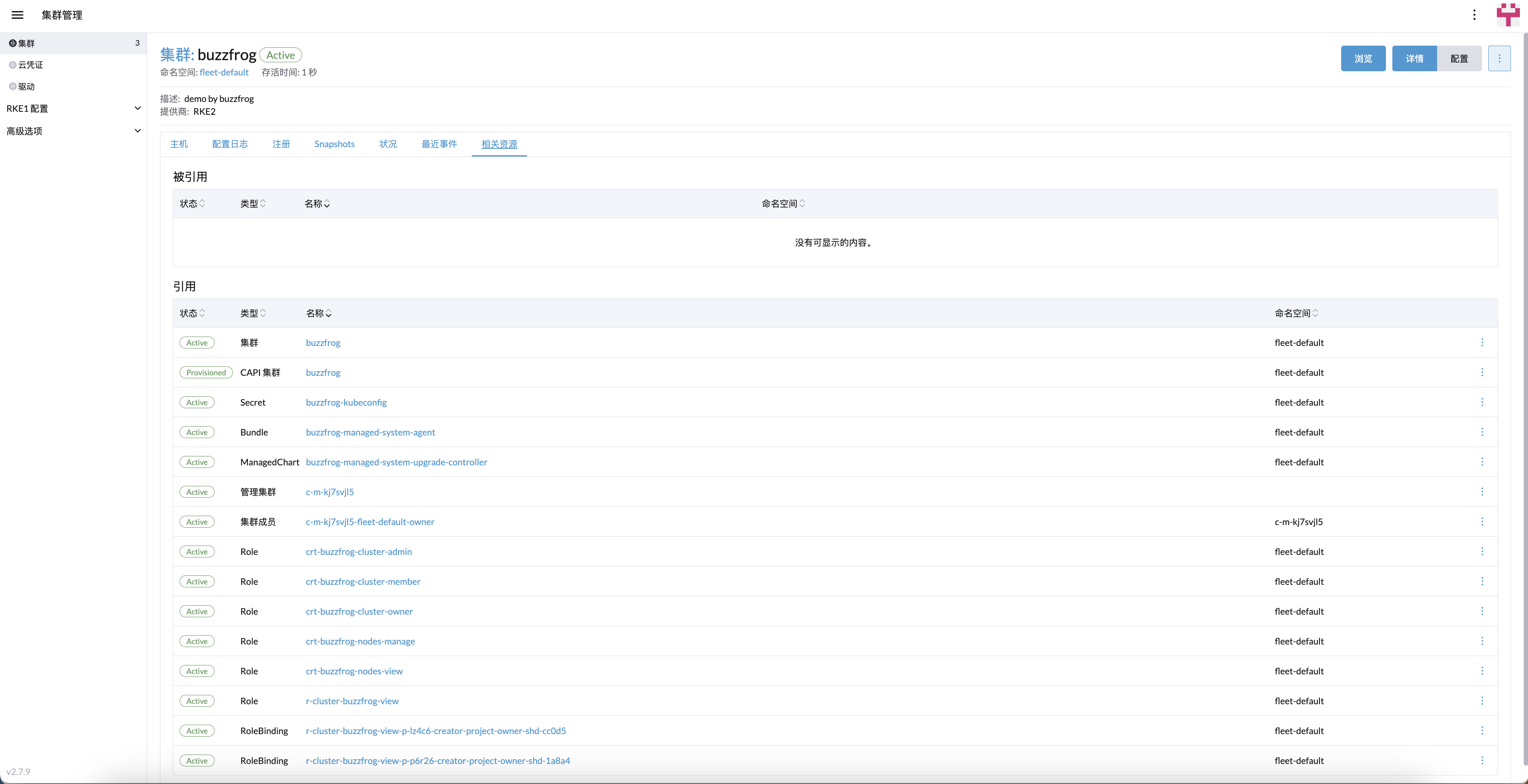Open row actions for crt-buzzfrog-nodes-manage Role
This screenshot has height=784, width=1528.
click(x=1482, y=641)
